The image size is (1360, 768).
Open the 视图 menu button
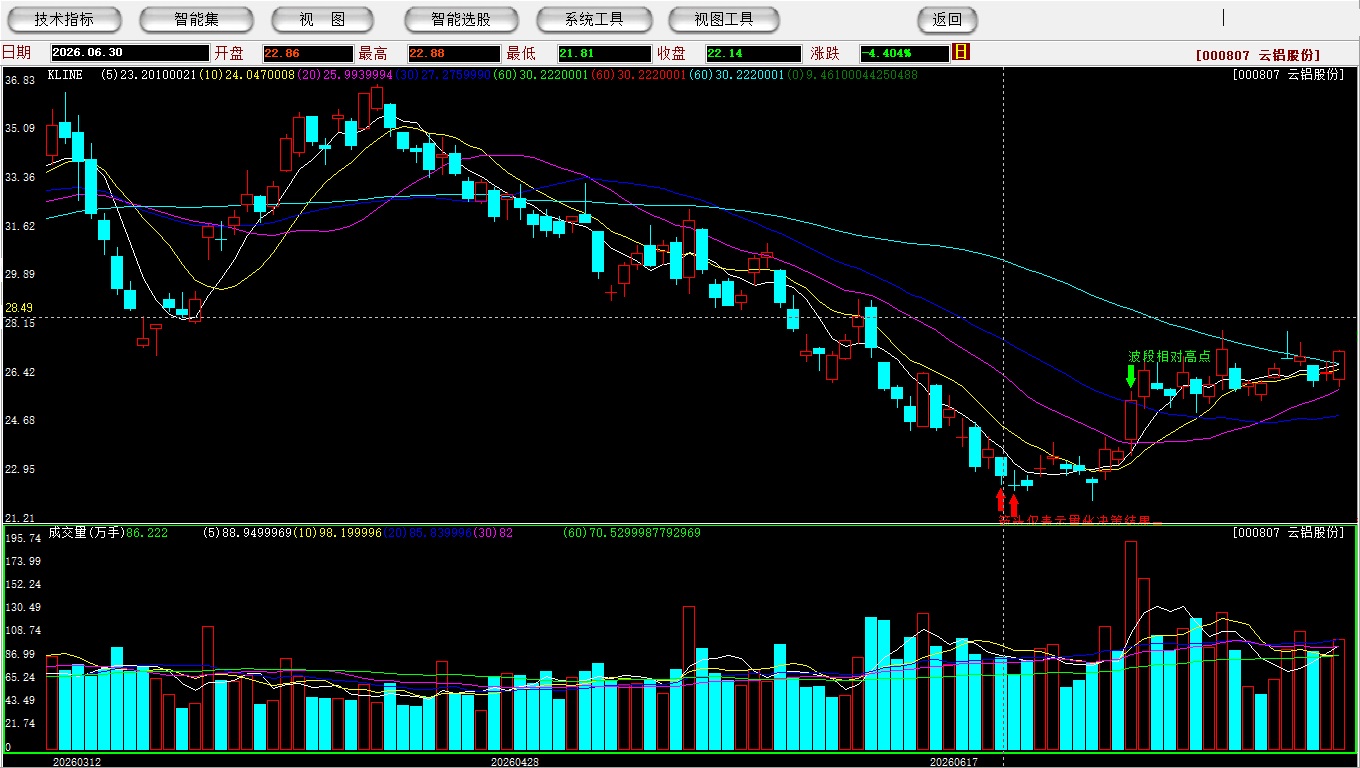click(x=322, y=19)
